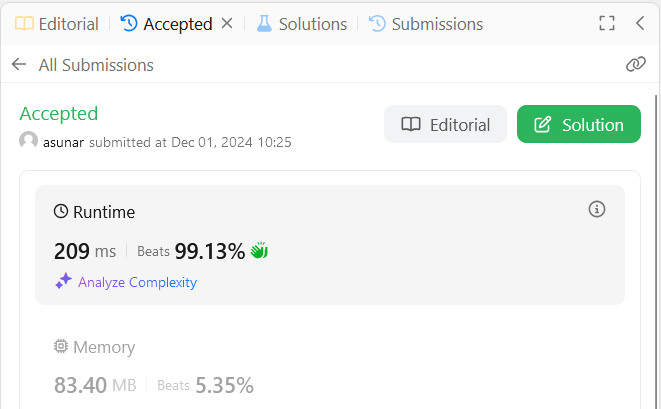Click the runtime info icon
The width and height of the screenshot is (661, 409).
(x=597, y=209)
